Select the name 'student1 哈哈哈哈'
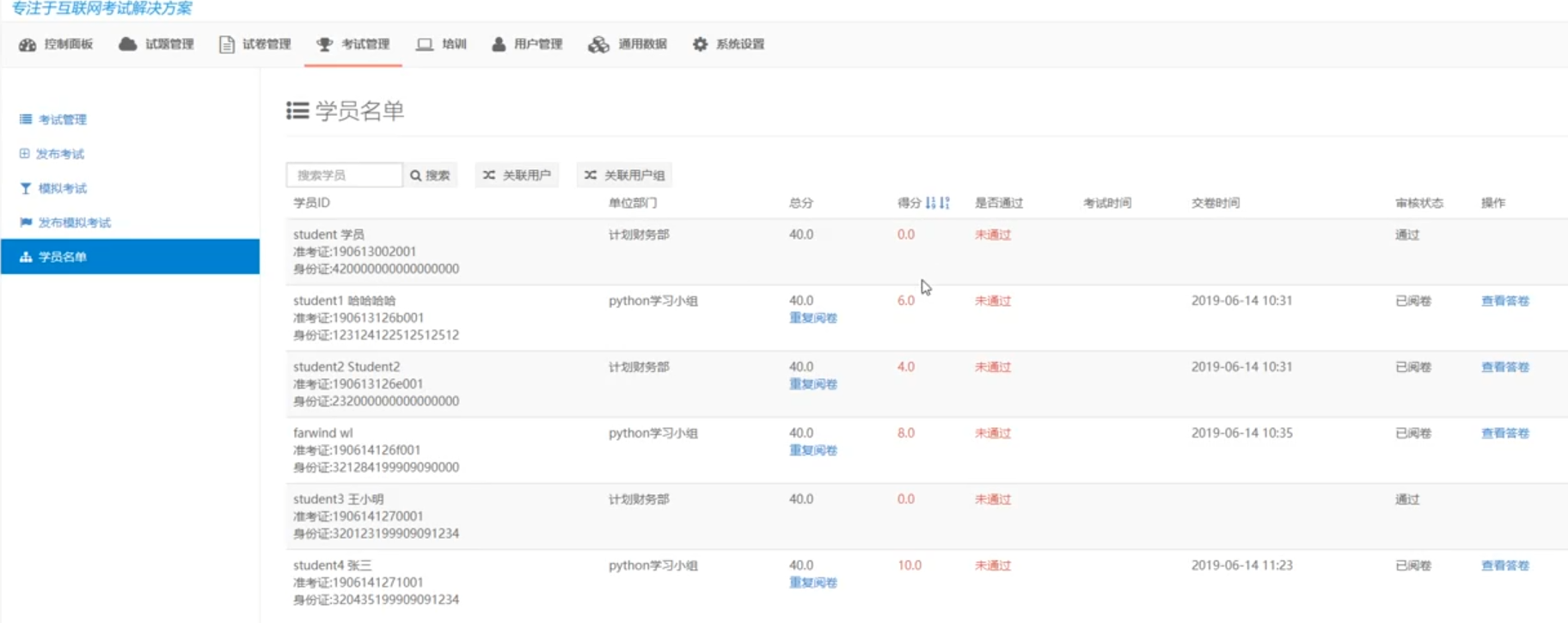Image resolution: width=1568 pixels, height=623 pixels. point(345,301)
